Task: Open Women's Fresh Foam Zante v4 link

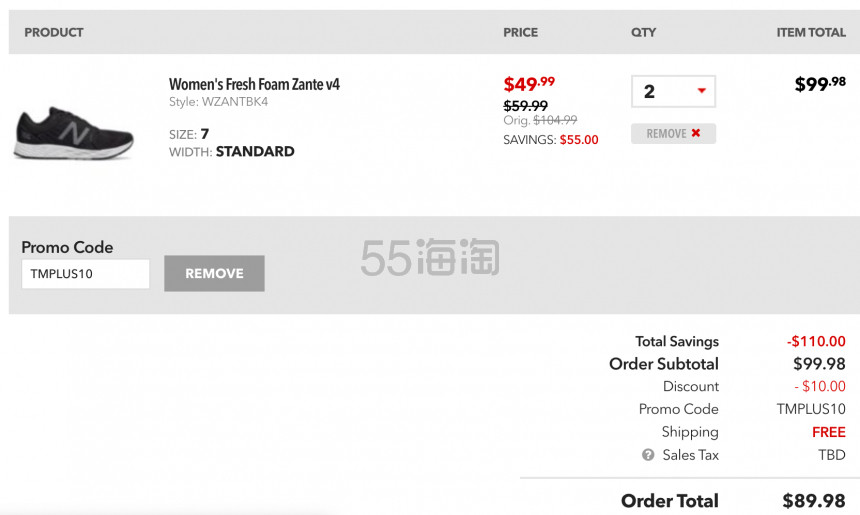Action: click(254, 84)
